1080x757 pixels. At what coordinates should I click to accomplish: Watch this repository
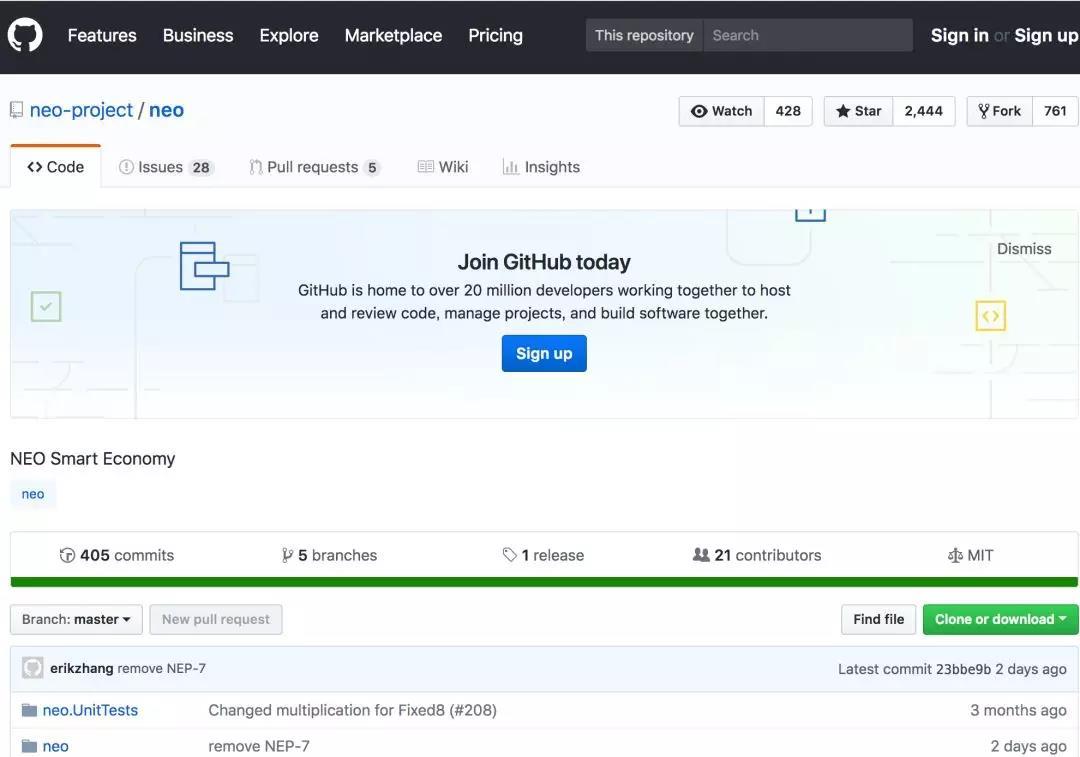click(x=721, y=111)
